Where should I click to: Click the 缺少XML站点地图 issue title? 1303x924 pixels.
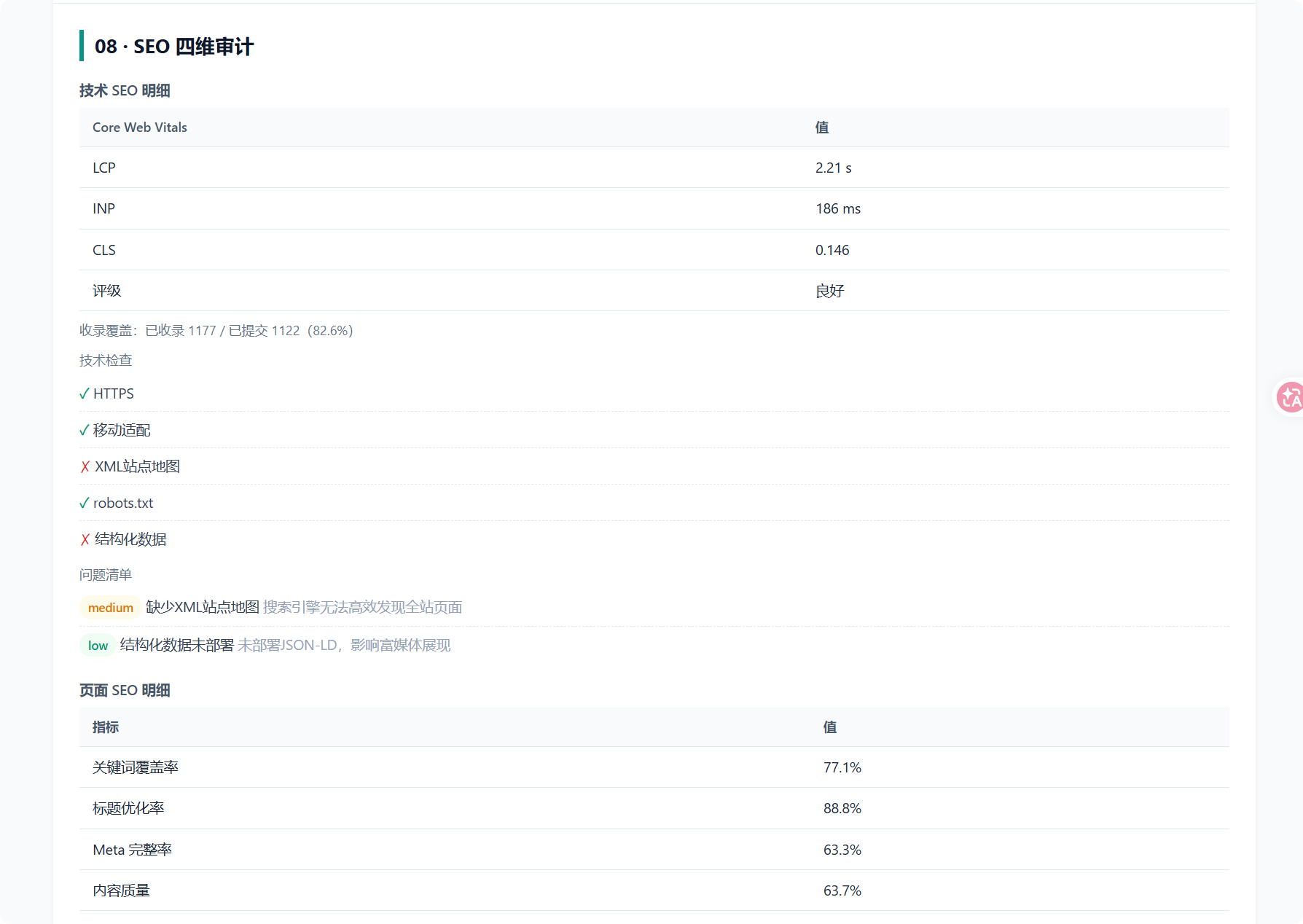(x=203, y=607)
